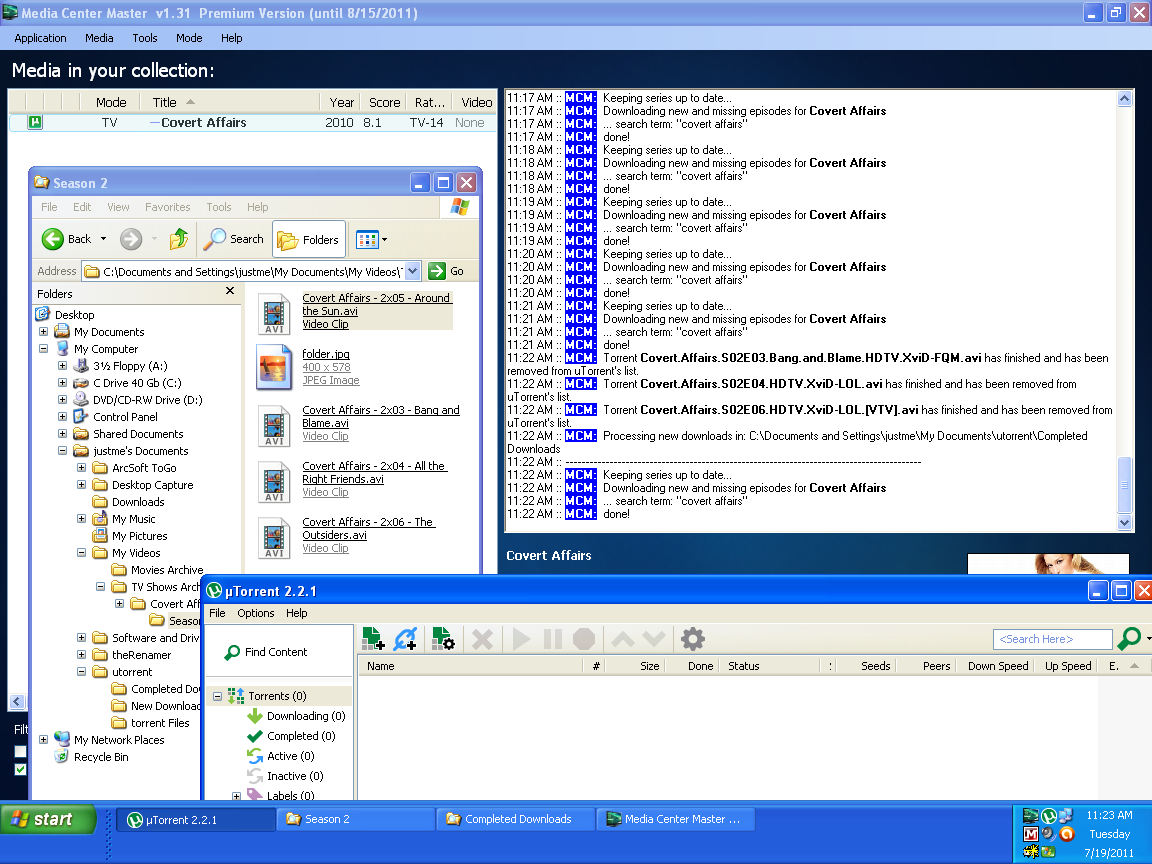The height and width of the screenshot is (864, 1152).
Task: Open the Media menu
Action: [99, 38]
